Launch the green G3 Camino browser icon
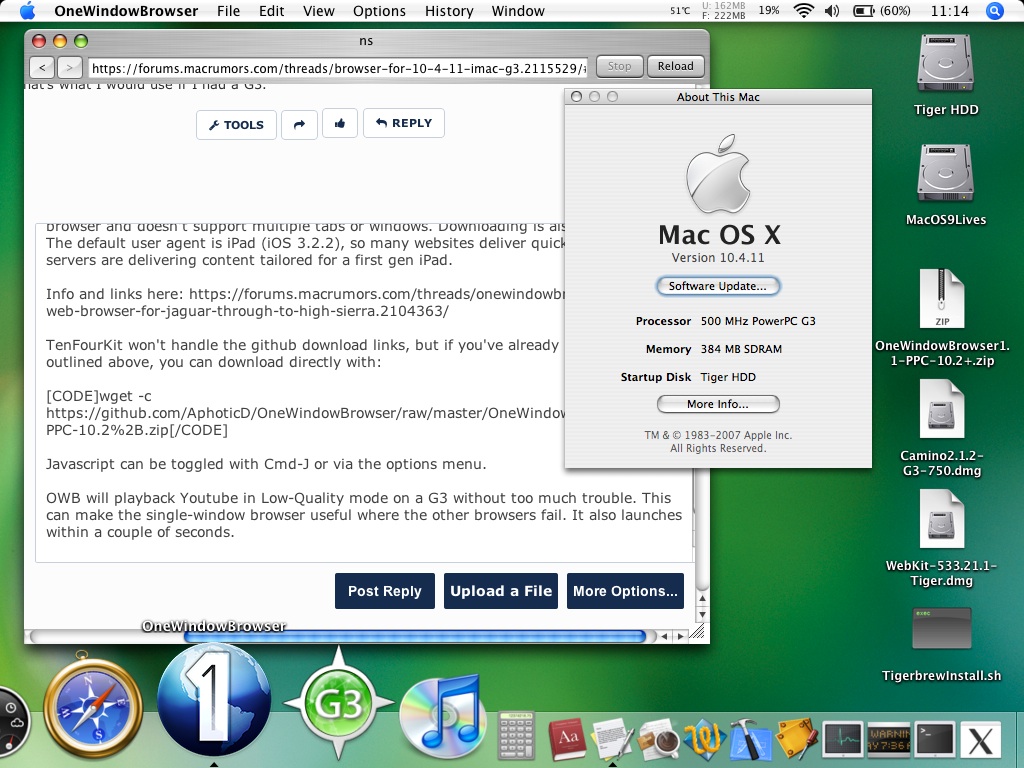The width and height of the screenshot is (1024, 768). coord(338,704)
